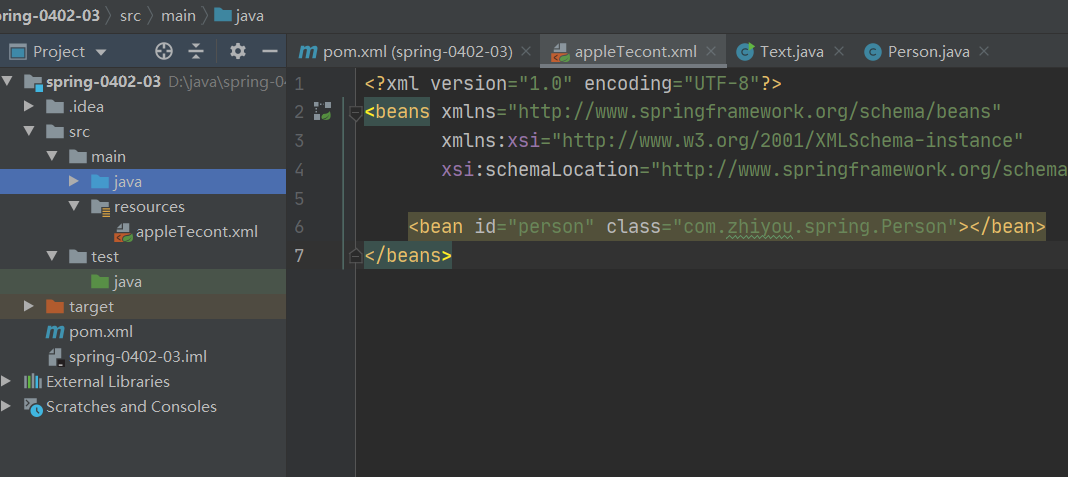The width and height of the screenshot is (1068, 477).
Task: Expand the target folder
Action: coord(29,307)
